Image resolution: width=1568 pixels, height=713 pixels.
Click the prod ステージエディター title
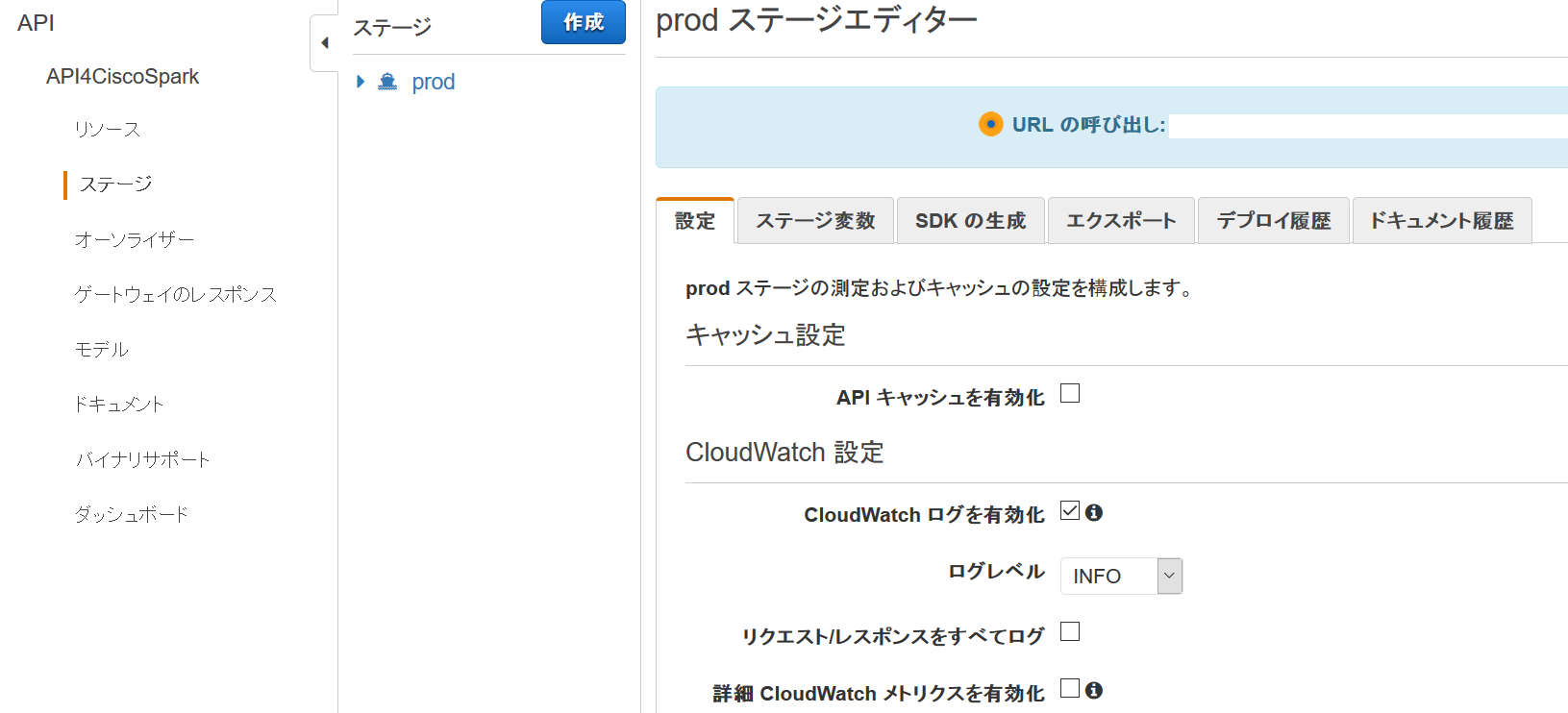point(816,19)
